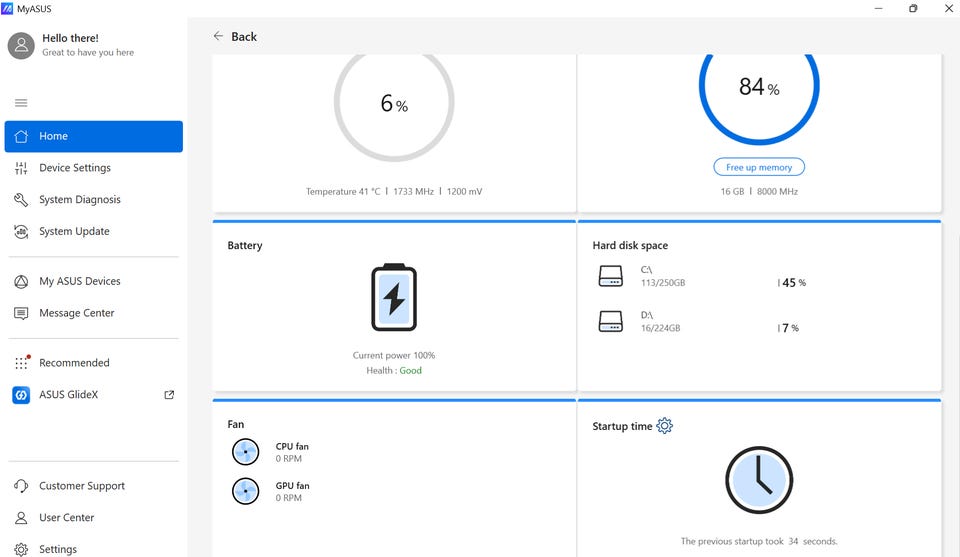Click the Hard disk space title
This screenshot has height=557, width=960.
630,245
